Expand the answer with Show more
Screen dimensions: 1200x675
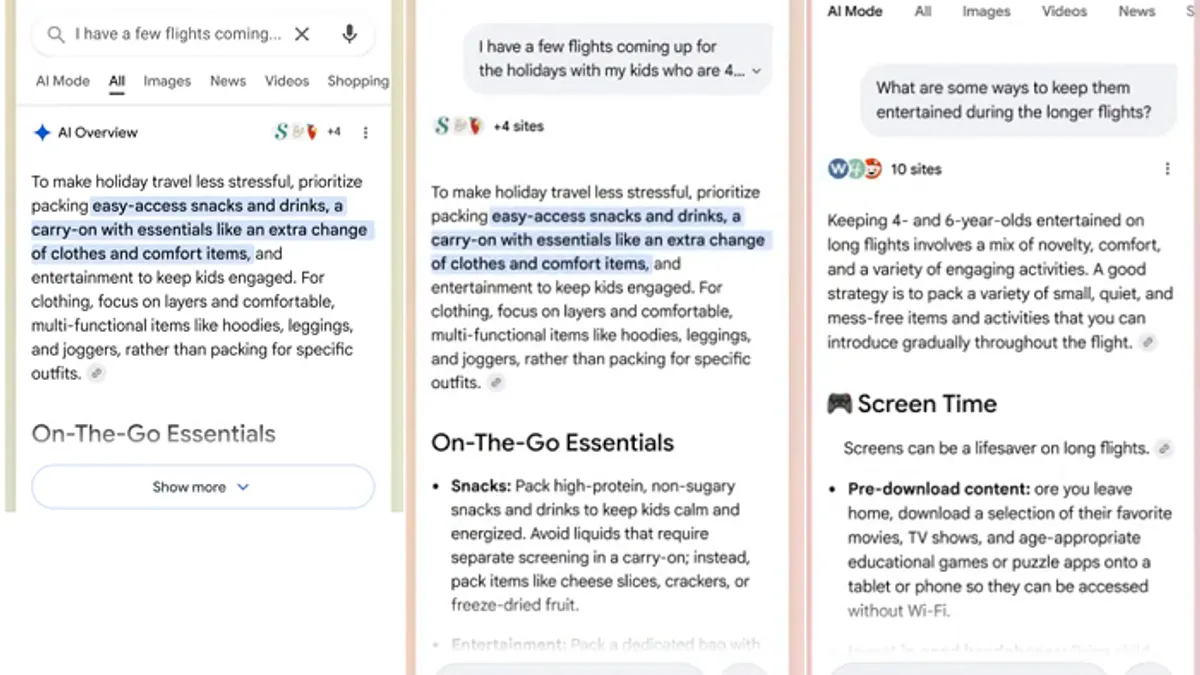[202, 487]
